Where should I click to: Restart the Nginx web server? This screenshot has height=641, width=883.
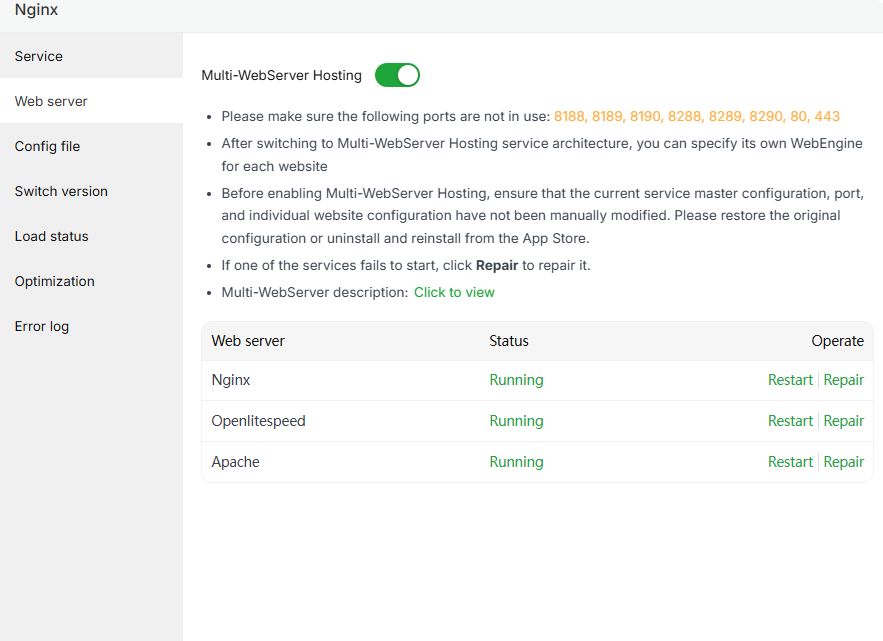pos(790,380)
